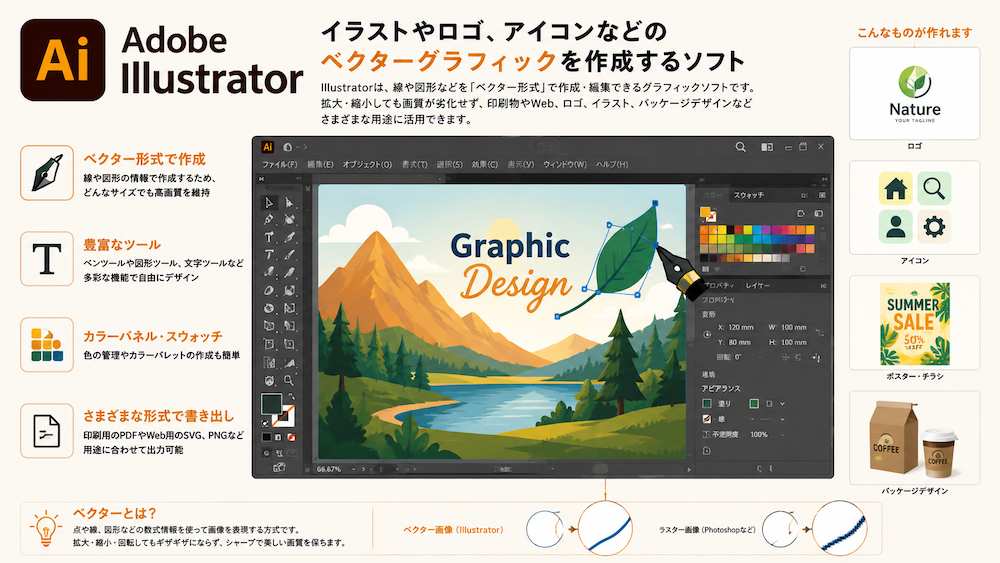Viewport: 1000px width, 563px height.
Task: Open the Nature logo sample thumbnail
Action: coord(915,94)
